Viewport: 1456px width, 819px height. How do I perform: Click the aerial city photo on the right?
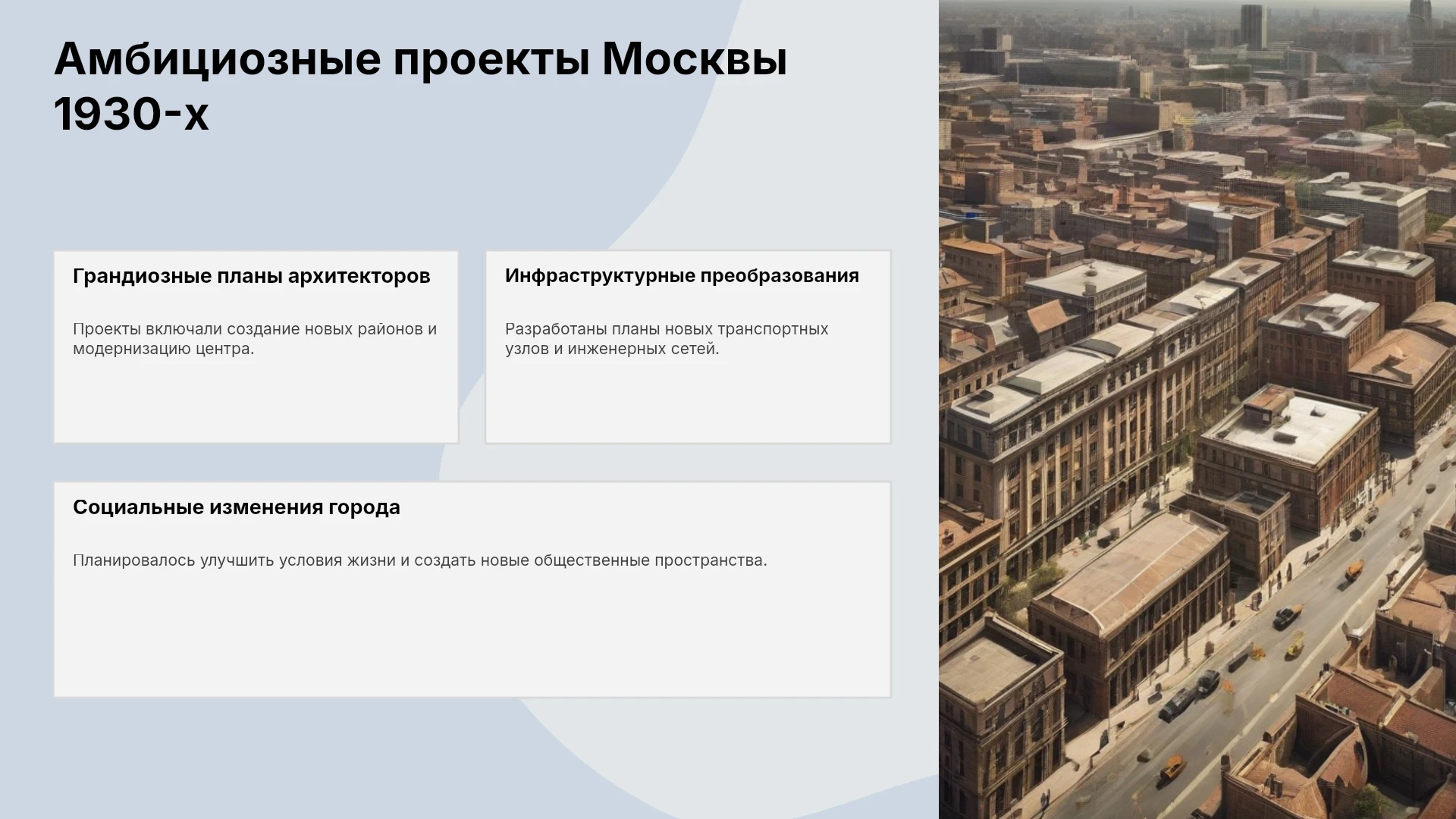tap(1197, 409)
